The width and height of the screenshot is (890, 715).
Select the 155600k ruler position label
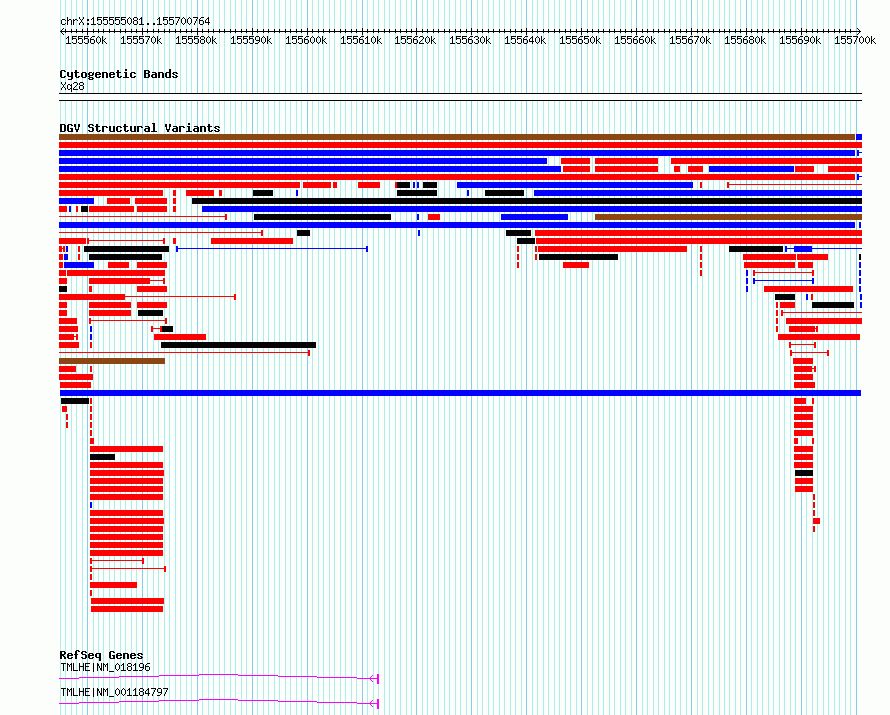point(307,40)
